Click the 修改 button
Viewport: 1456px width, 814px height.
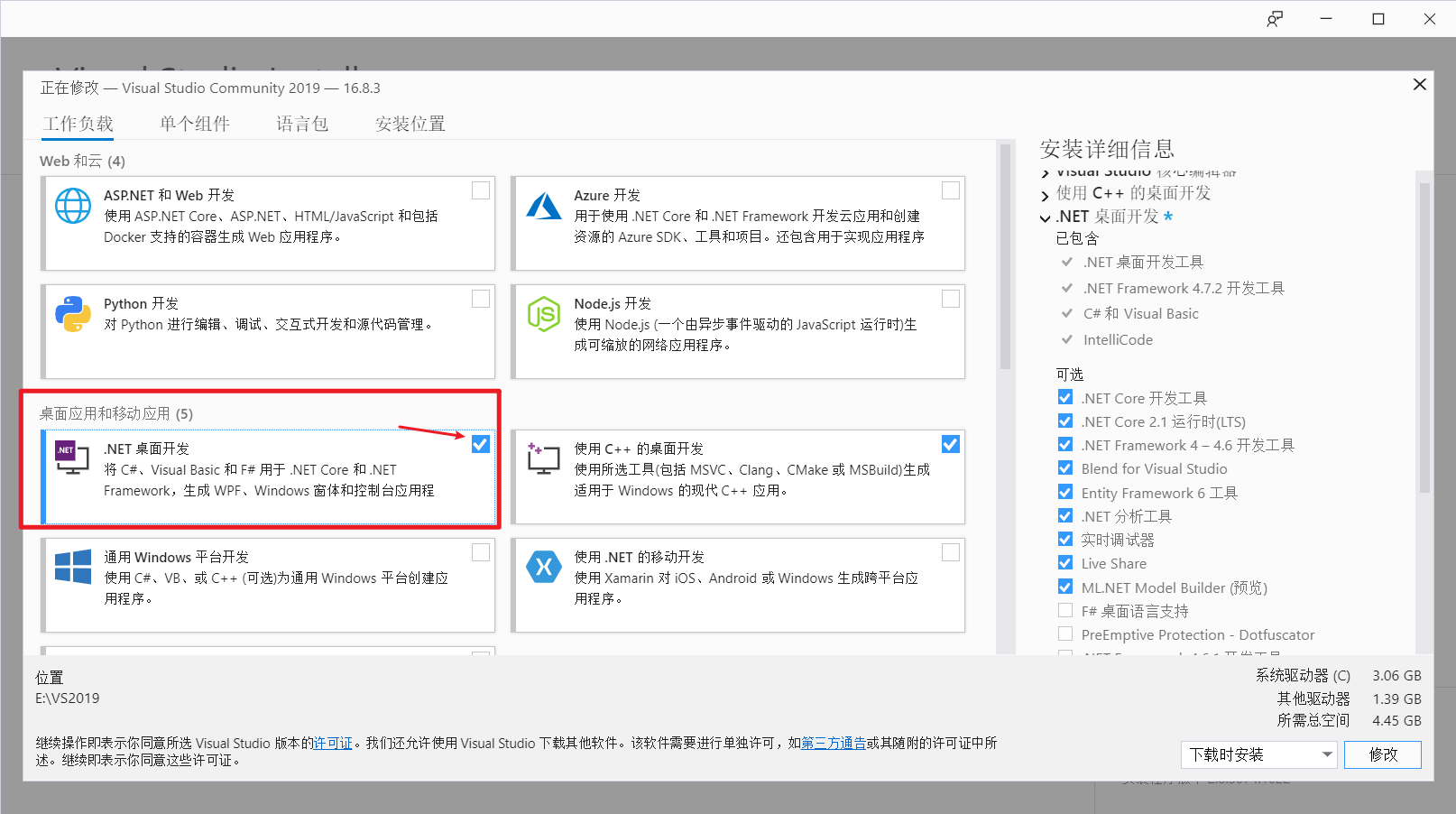(x=1382, y=754)
